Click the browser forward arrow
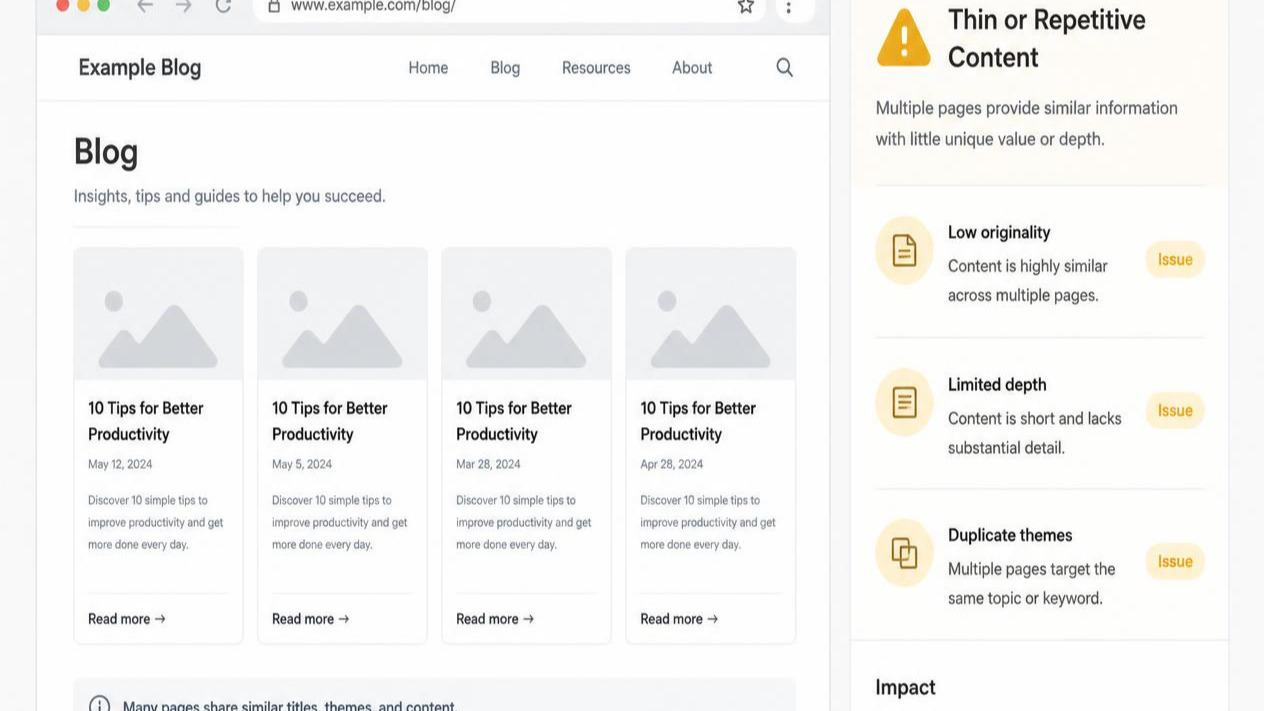1264x711 pixels. pos(184,6)
